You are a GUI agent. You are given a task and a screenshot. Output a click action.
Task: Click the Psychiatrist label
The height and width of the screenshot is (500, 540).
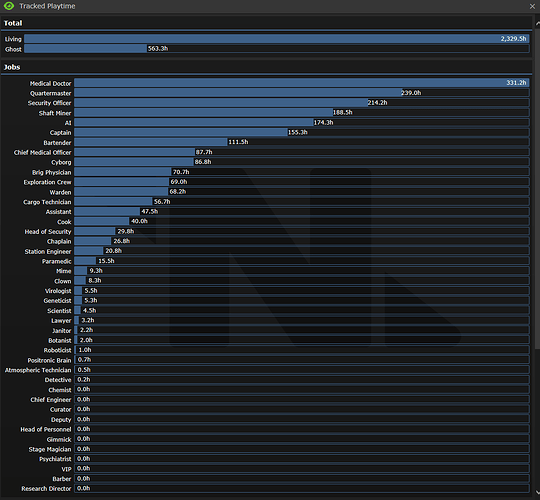55,459
